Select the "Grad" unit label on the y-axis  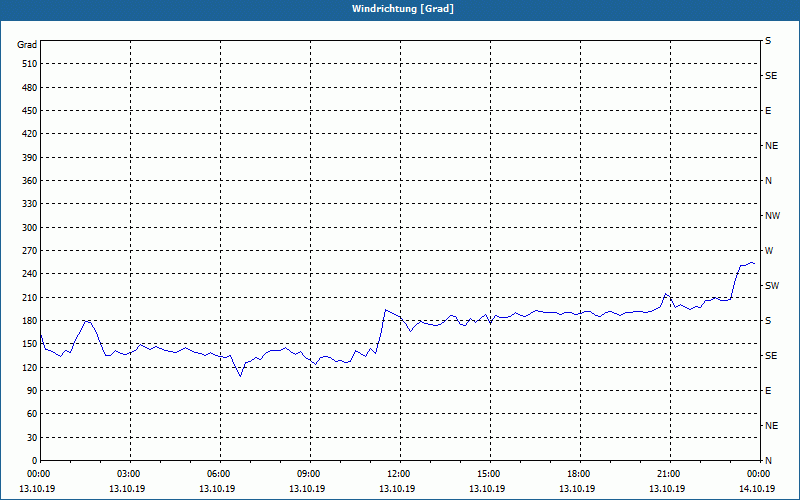pos(27,45)
